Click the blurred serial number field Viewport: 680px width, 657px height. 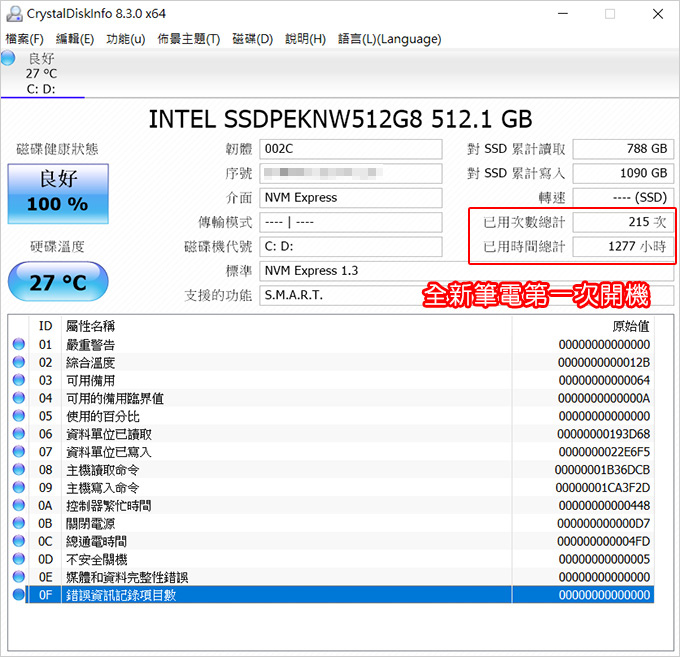coord(350,173)
